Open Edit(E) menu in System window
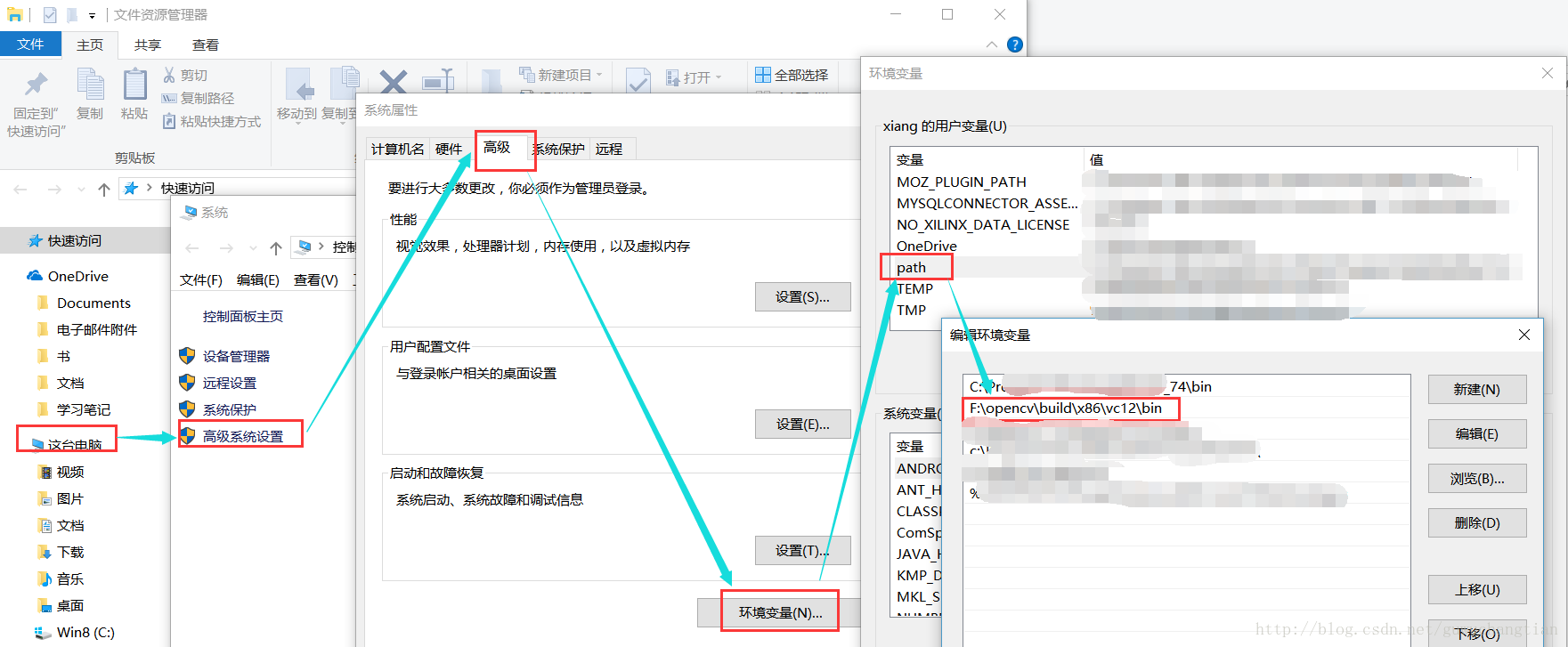The image size is (1568, 647). (258, 279)
